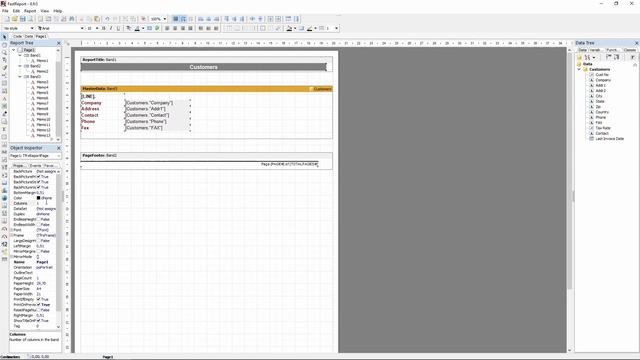Open the style dropdown showing 'No style'
This screenshot has height=360, width=640.
pos(32,28)
